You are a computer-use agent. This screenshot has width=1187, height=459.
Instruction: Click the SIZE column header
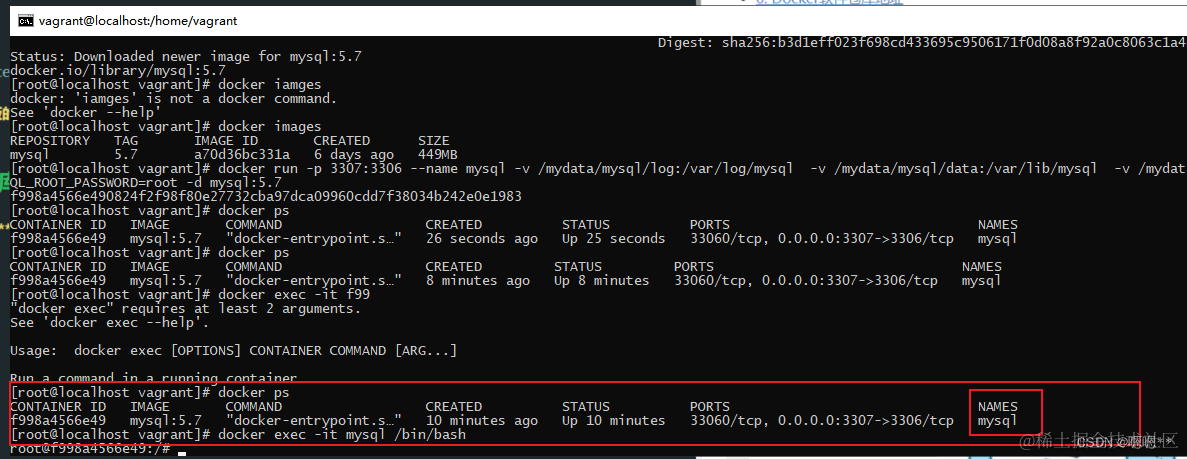(x=433, y=141)
